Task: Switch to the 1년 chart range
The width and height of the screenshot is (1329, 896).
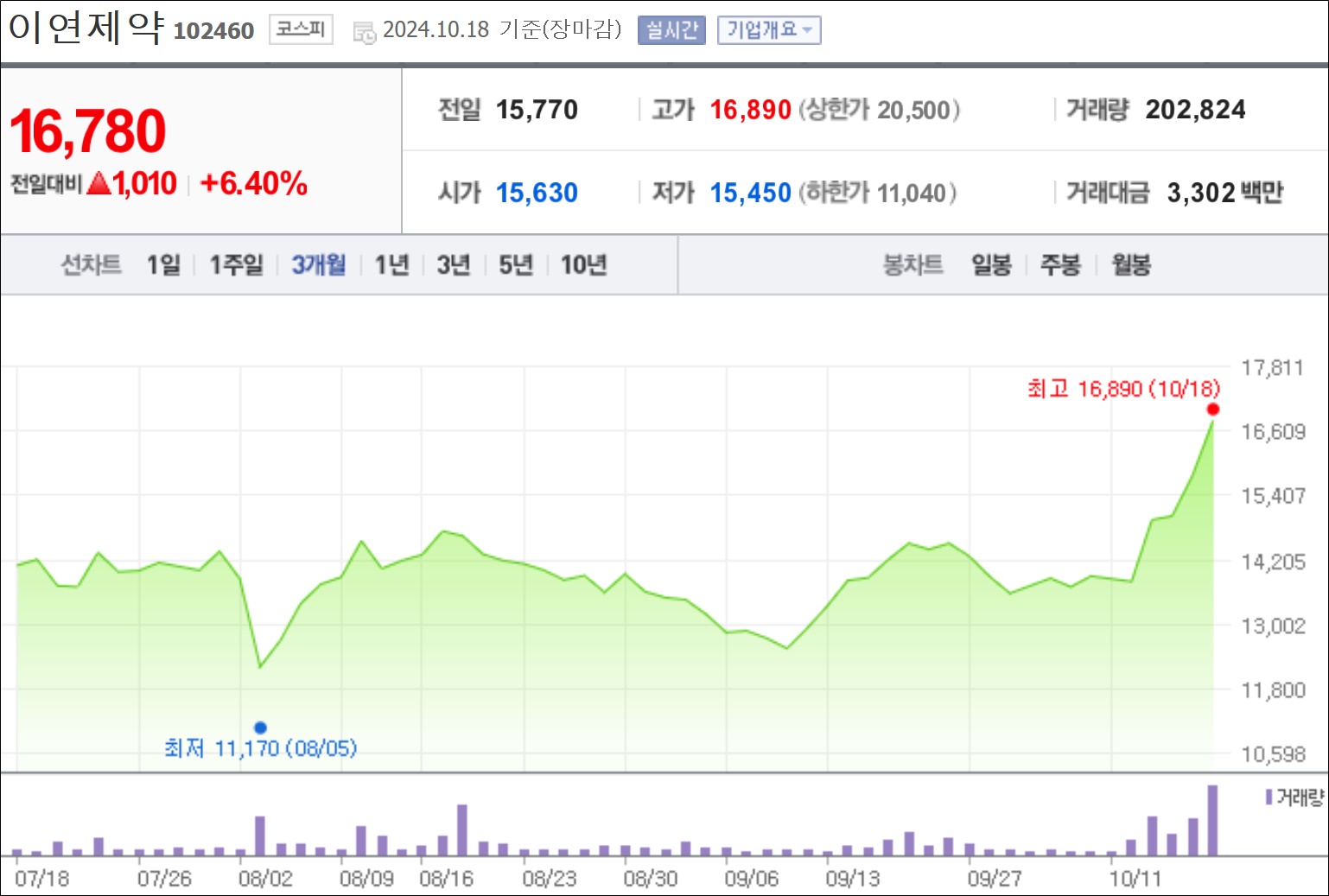Action: coord(391,264)
